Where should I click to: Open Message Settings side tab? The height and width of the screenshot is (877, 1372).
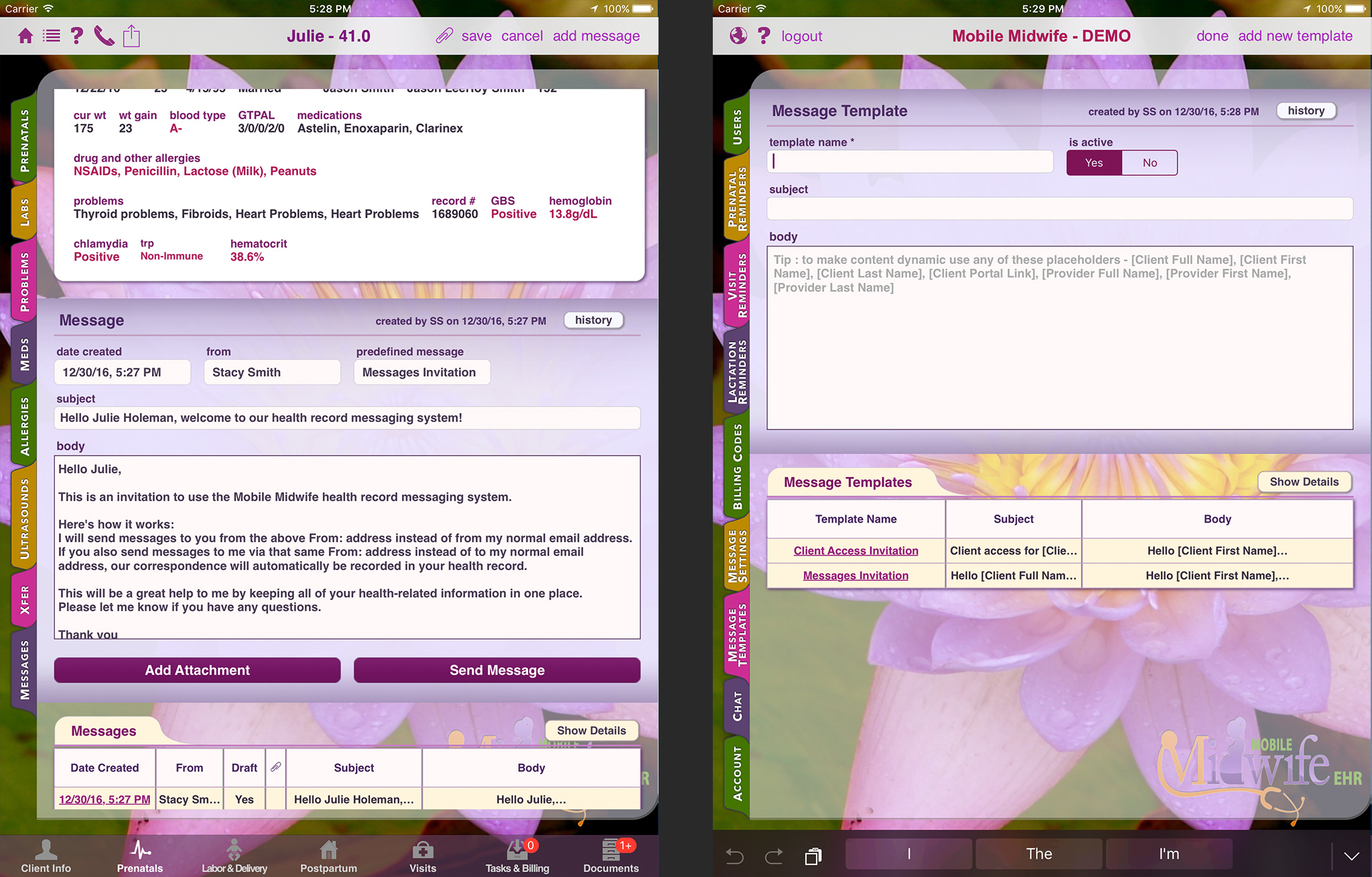point(737,556)
